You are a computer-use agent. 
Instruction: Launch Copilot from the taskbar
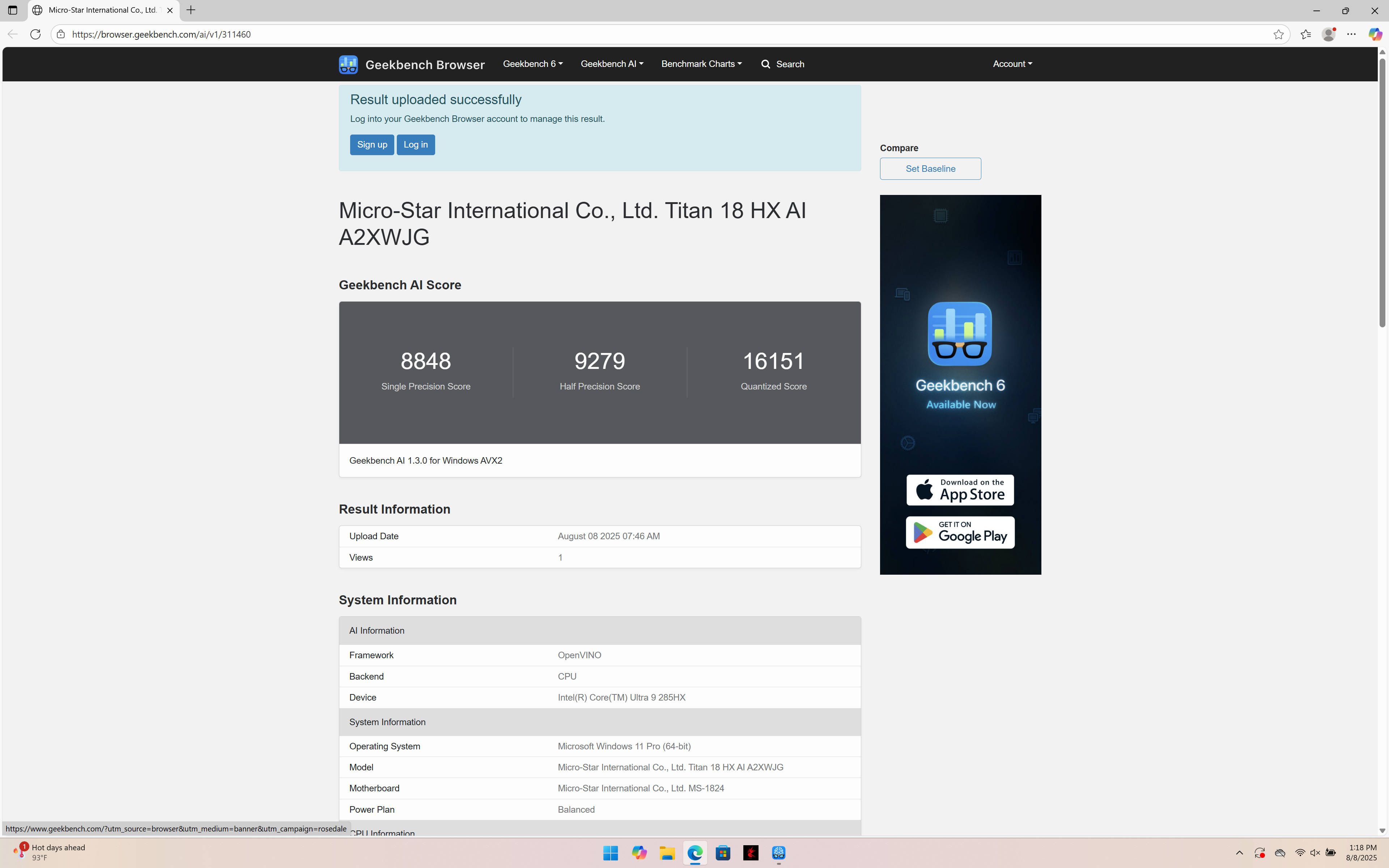[x=639, y=853]
